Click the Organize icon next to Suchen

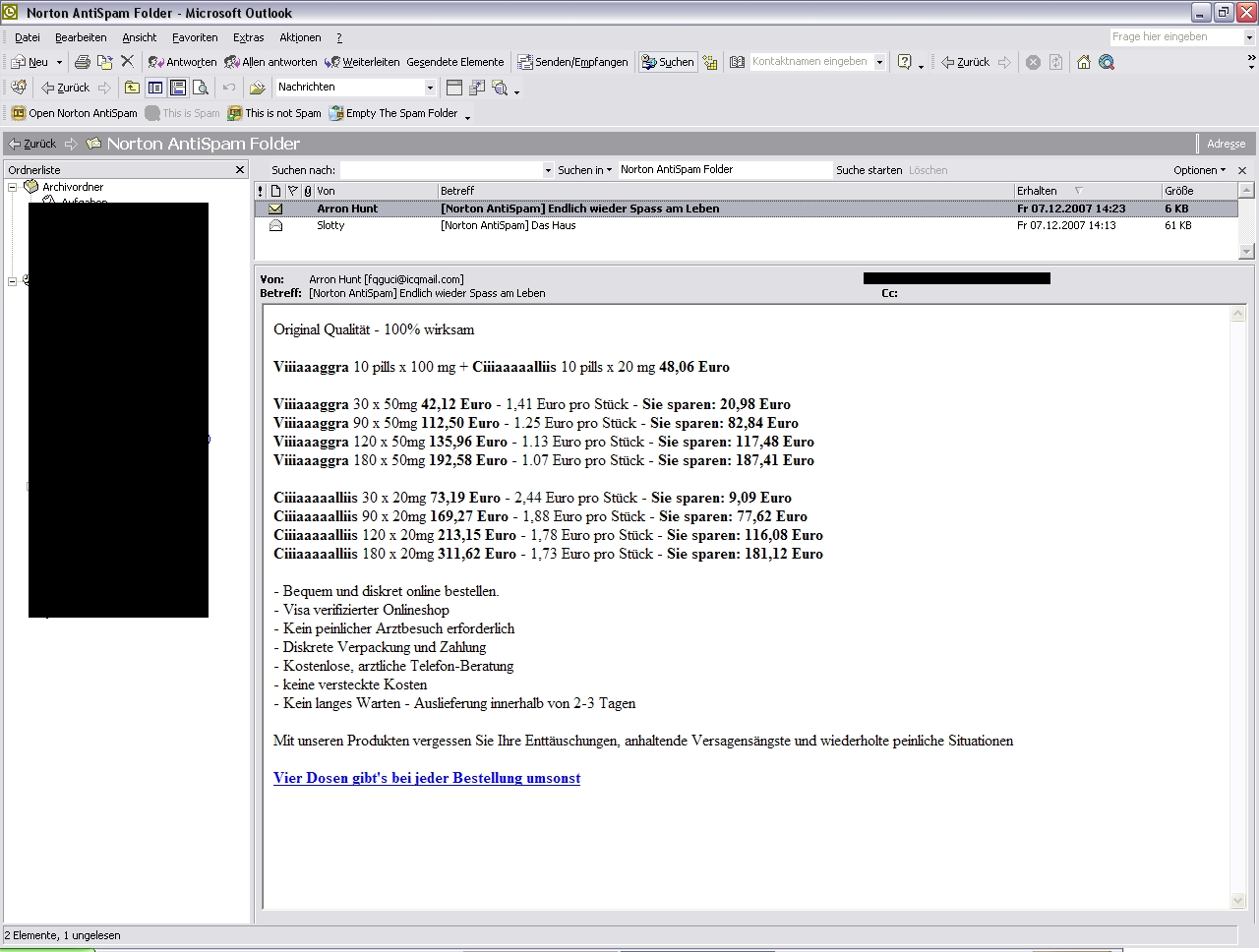point(710,62)
